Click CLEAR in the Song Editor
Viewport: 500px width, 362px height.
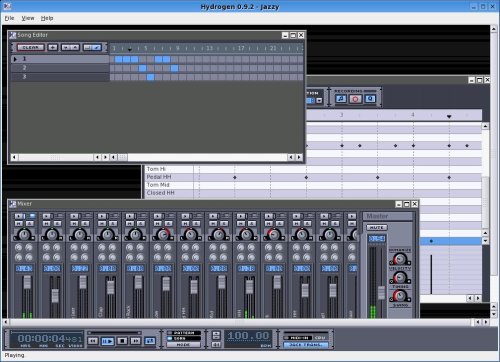click(x=30, y=47)
